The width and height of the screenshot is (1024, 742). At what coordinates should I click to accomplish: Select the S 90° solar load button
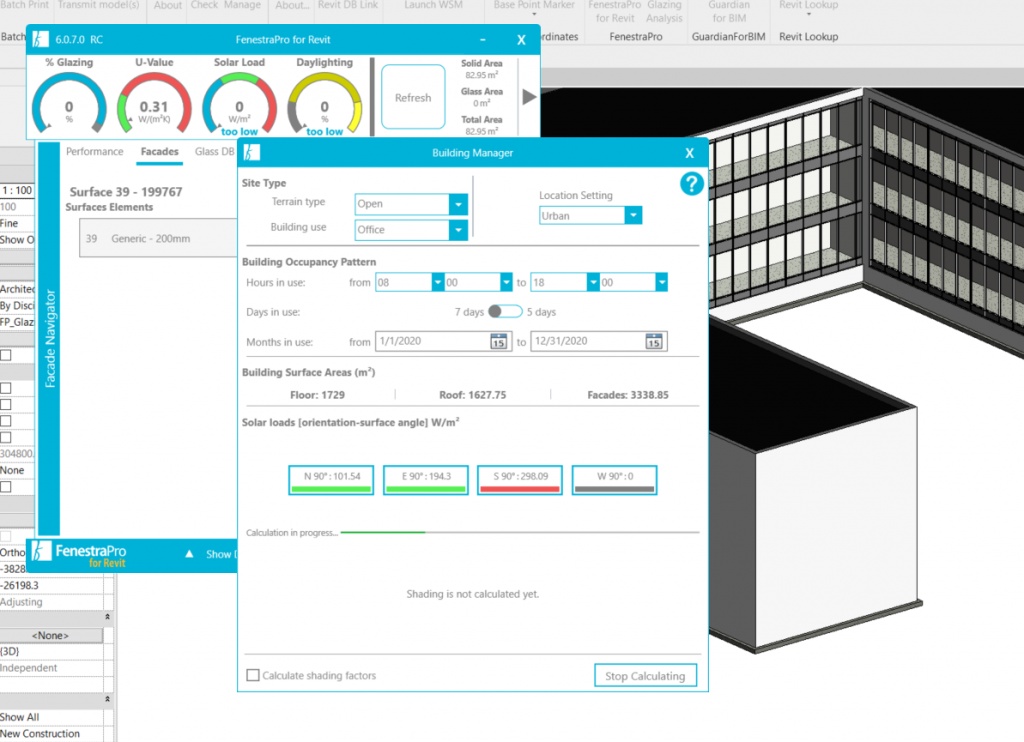[520, 479]
